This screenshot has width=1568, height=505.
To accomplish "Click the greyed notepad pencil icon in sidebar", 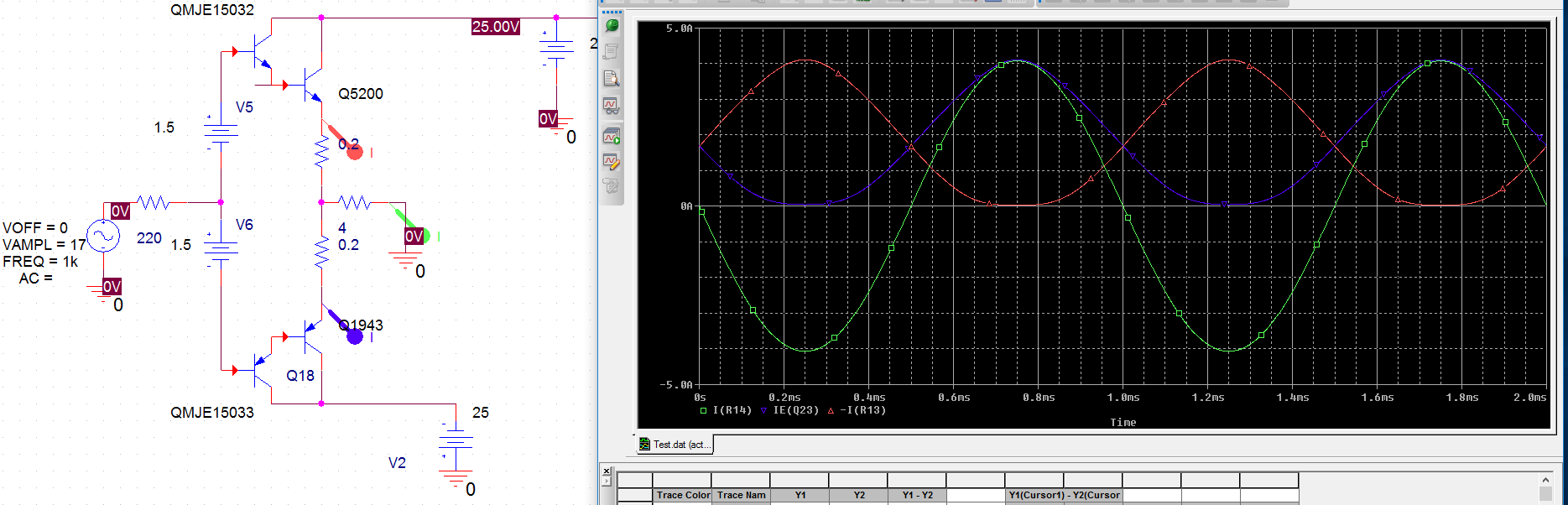I will coord(612,186).
